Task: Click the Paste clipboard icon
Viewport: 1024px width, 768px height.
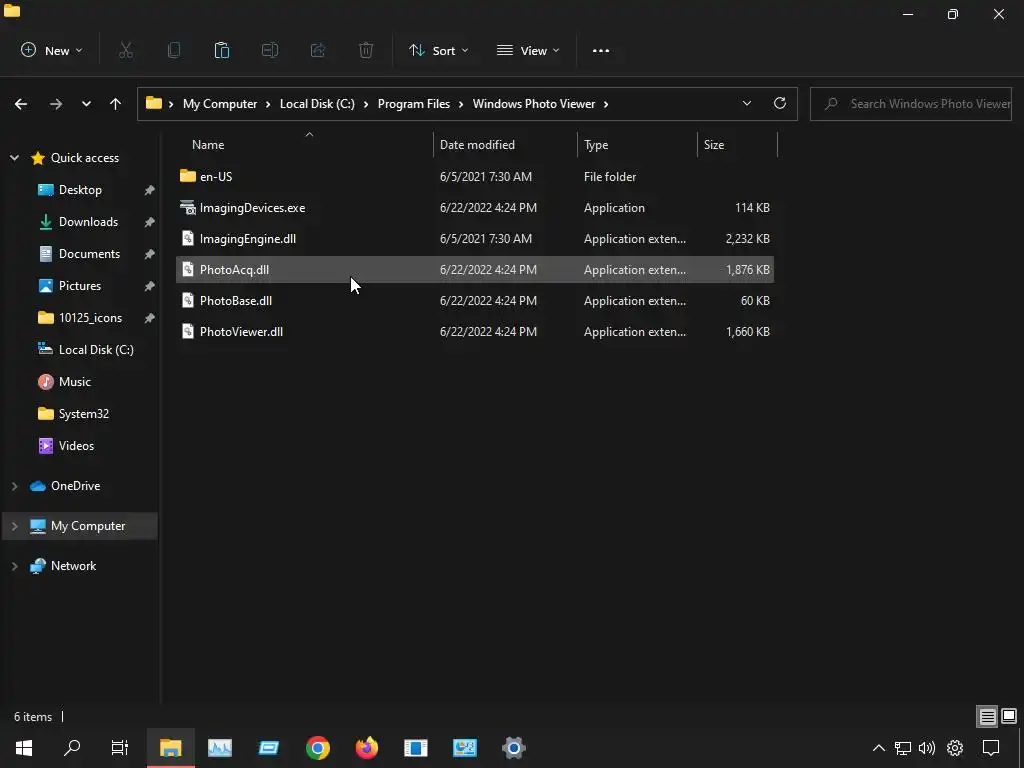Action: point(222,50)
